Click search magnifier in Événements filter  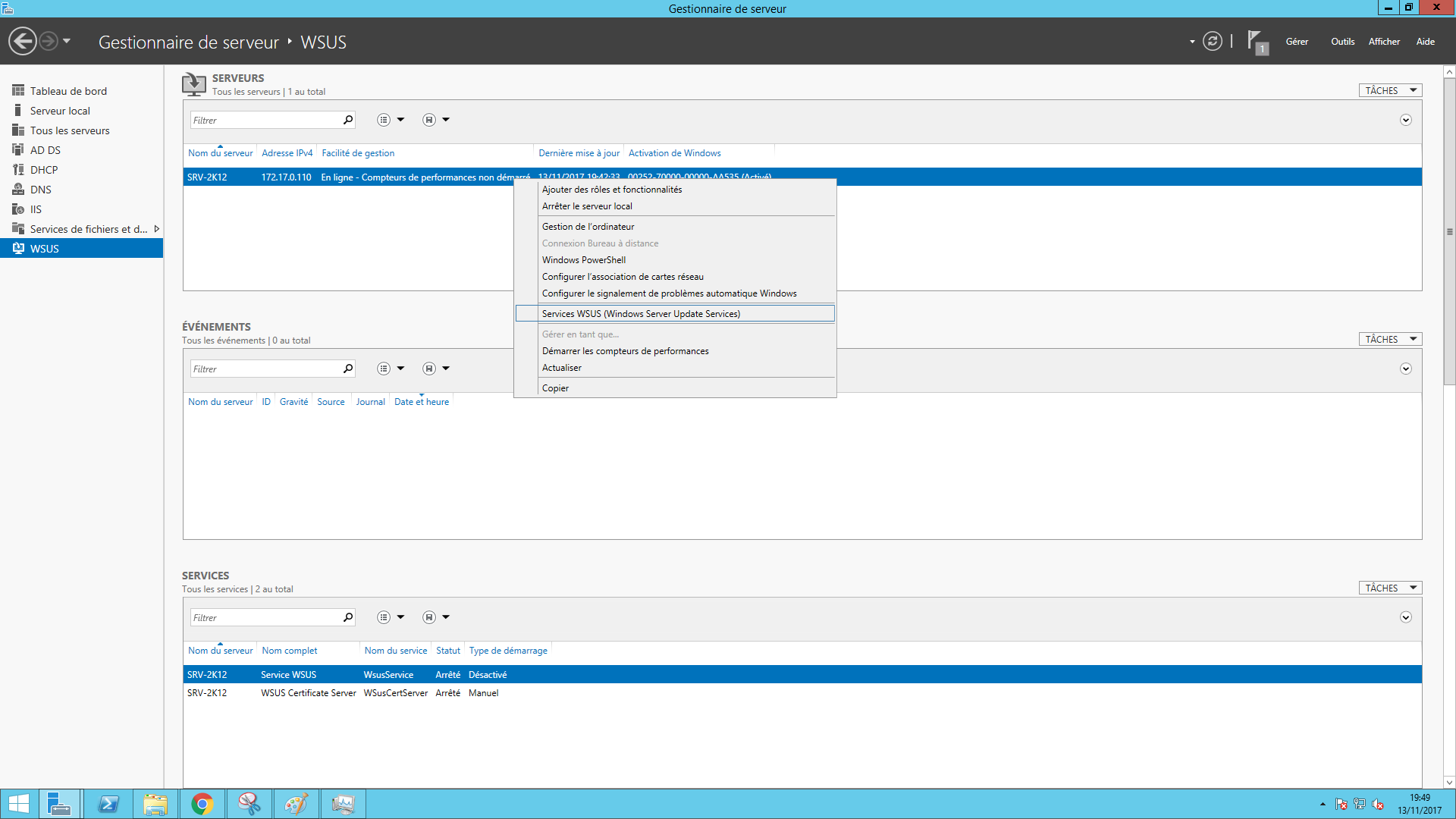pos(348,369)
